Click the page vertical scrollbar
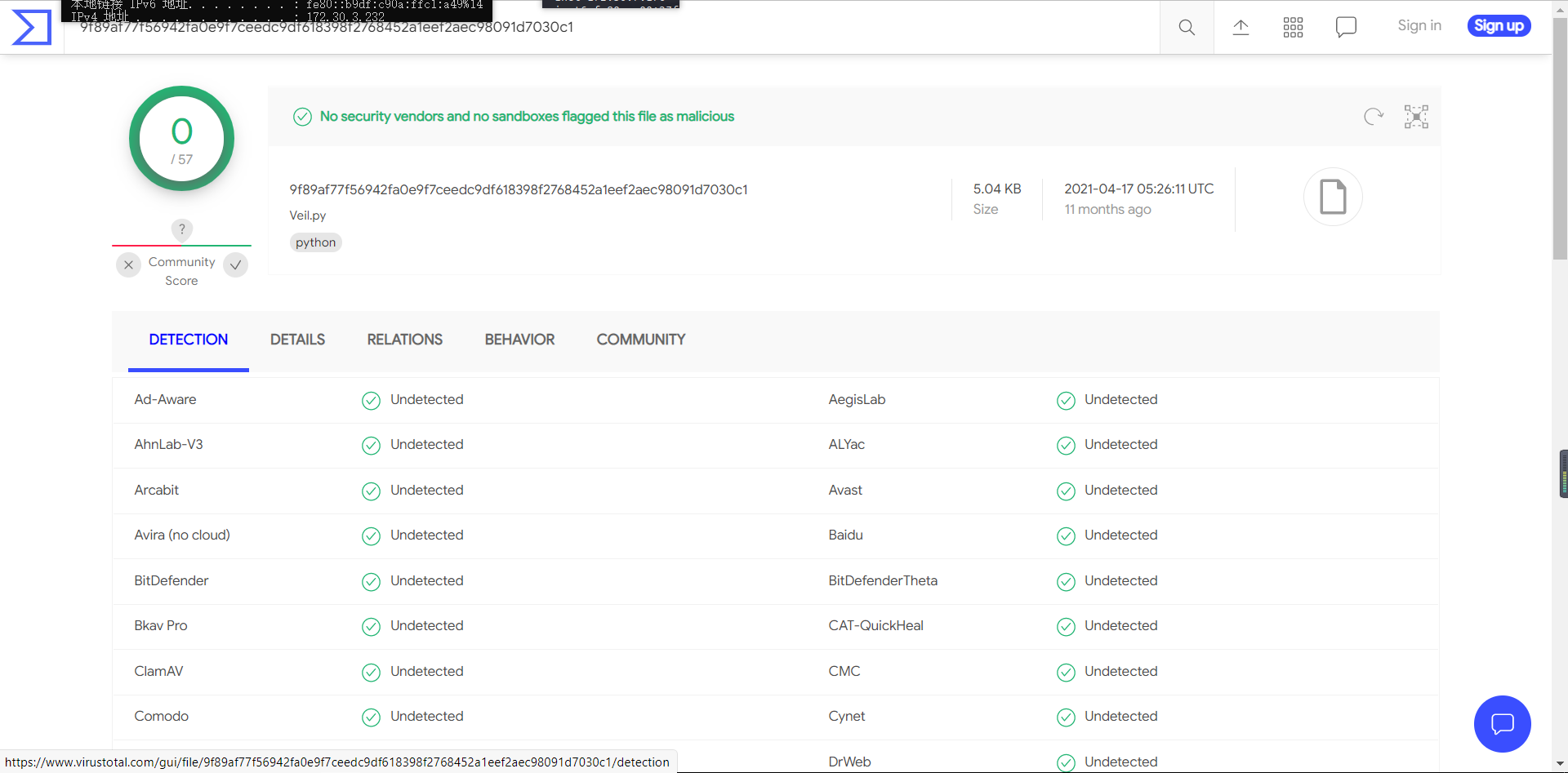 (x=1560, y=139)
